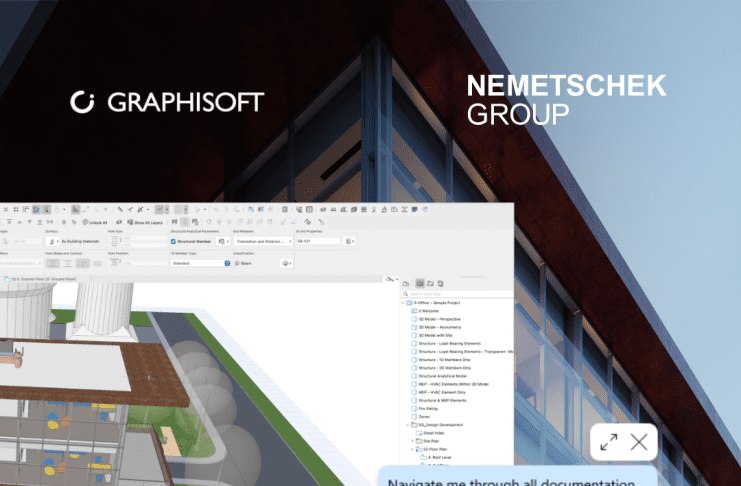Open the Layout Book navigator icon
This screenshot has width=741, height=486.
point(430,284)
